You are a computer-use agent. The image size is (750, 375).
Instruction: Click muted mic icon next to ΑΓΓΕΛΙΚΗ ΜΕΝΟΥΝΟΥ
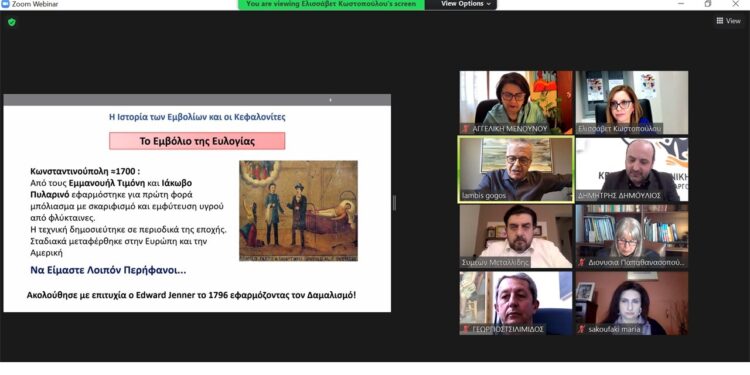[465, 129]
